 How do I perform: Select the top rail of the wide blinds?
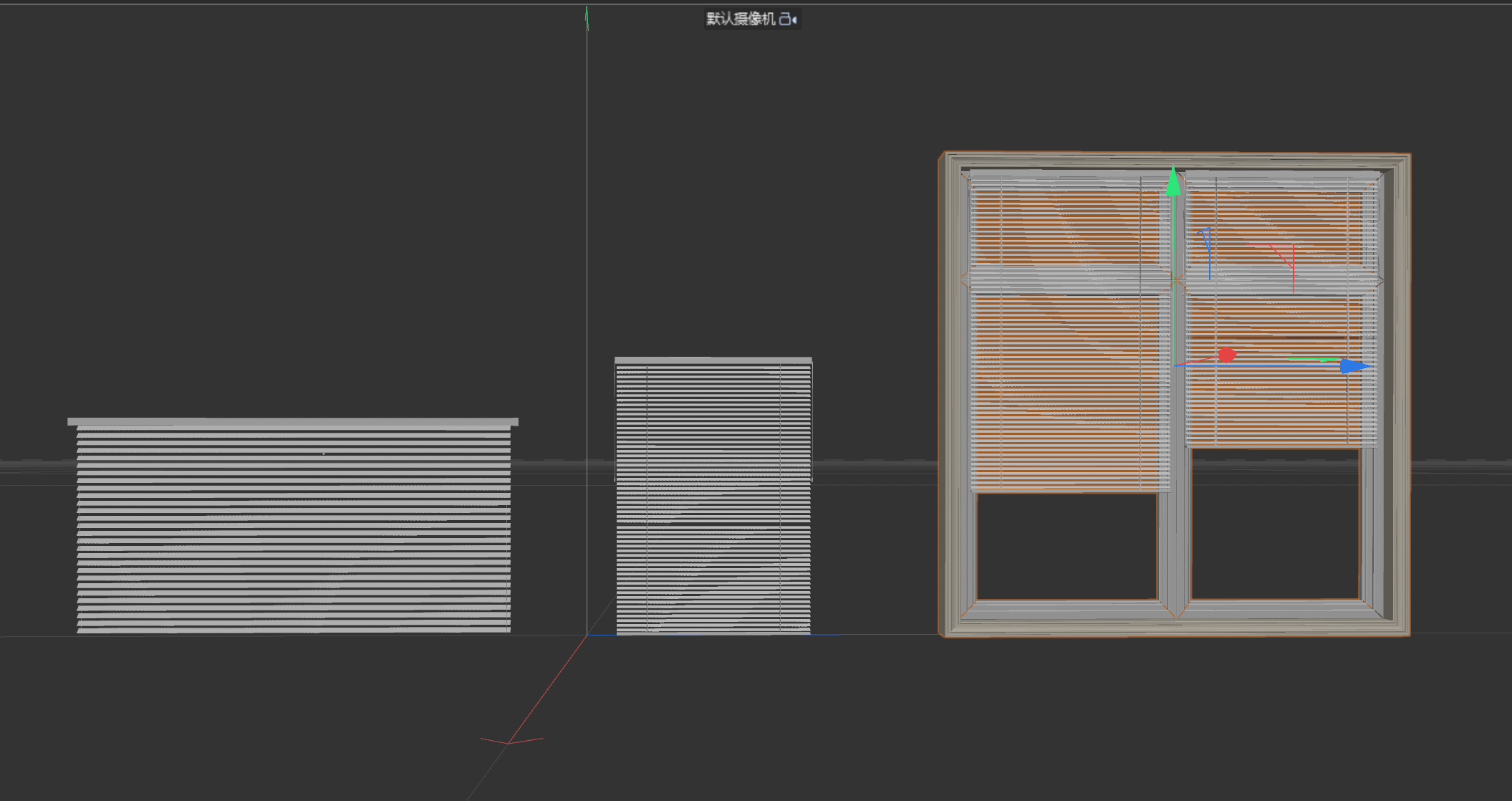[293, 422]
